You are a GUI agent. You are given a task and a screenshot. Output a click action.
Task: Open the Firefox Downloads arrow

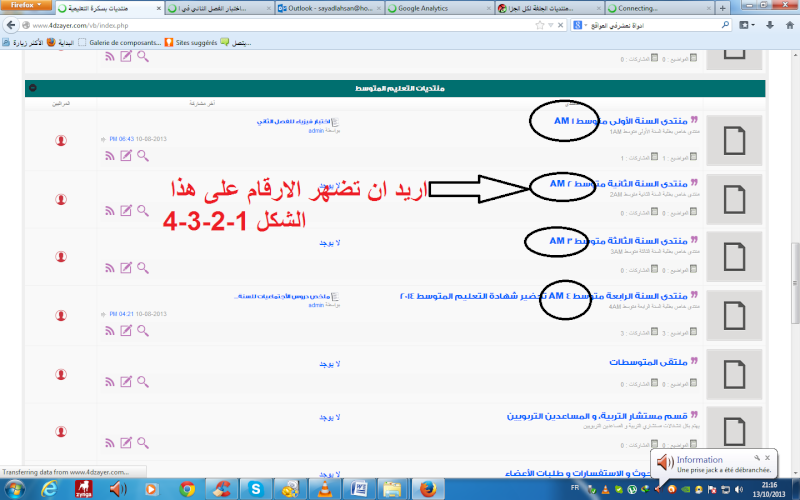point(770,25)
